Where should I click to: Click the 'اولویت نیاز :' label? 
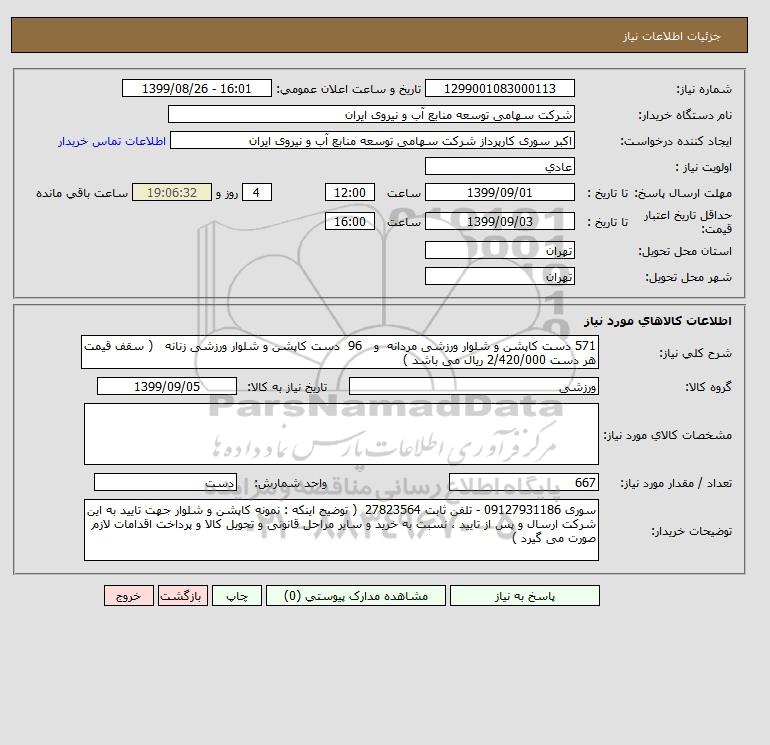tap(704, 167)
